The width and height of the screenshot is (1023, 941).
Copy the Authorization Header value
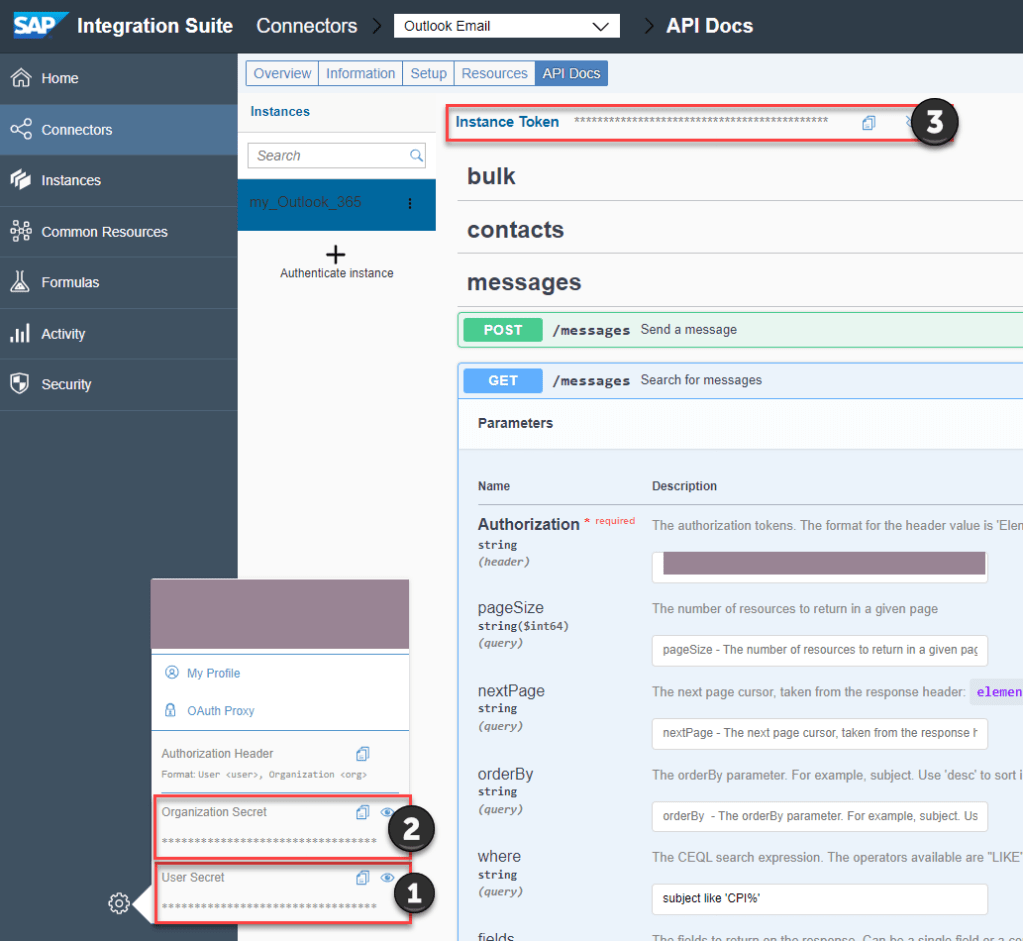coord(363,754)
